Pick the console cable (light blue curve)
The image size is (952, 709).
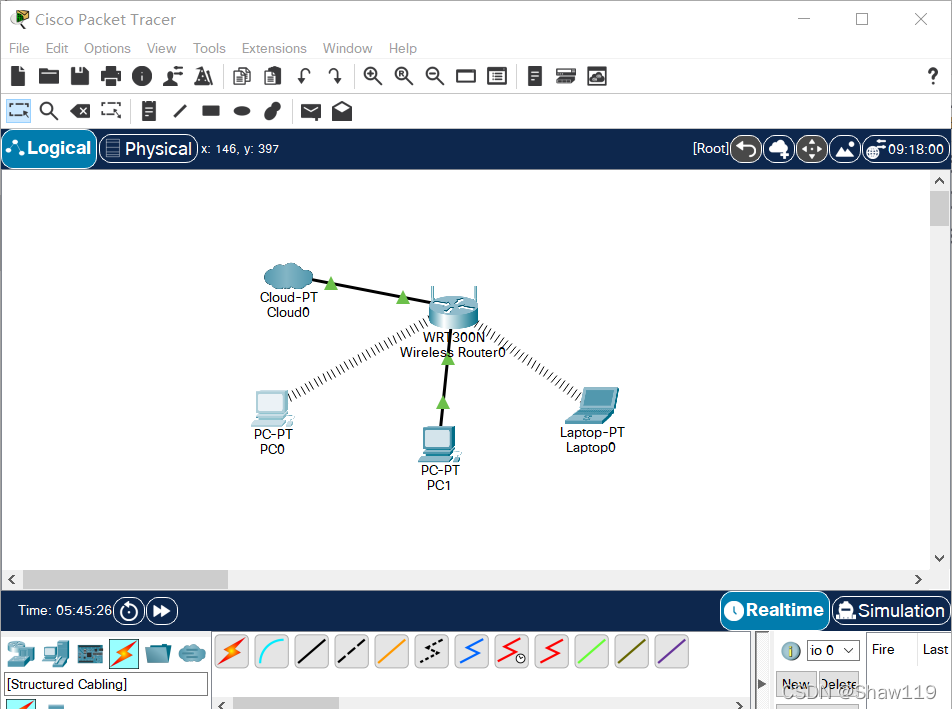(x=271, y=652)
